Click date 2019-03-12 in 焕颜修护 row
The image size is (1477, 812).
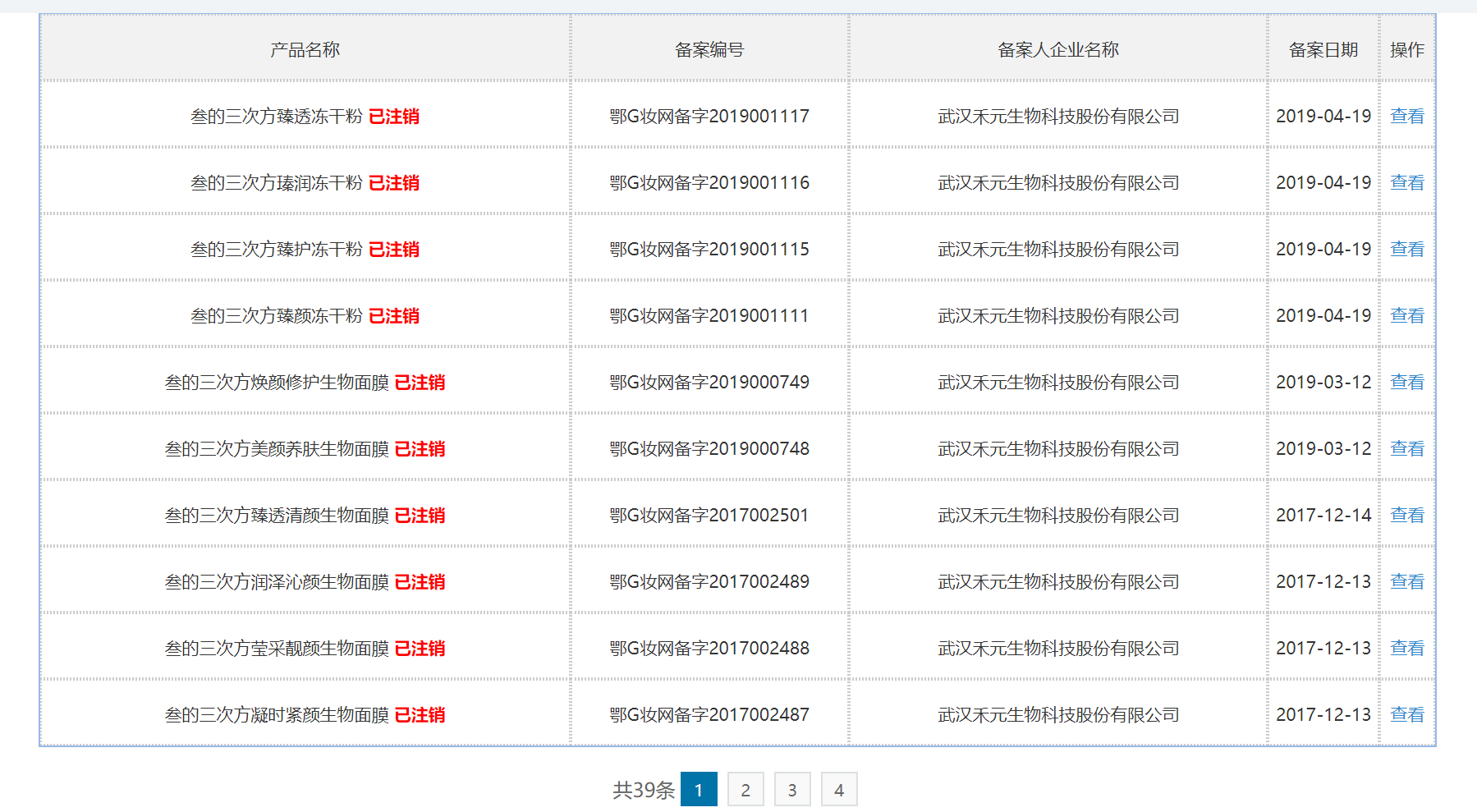click(1323, 382)
